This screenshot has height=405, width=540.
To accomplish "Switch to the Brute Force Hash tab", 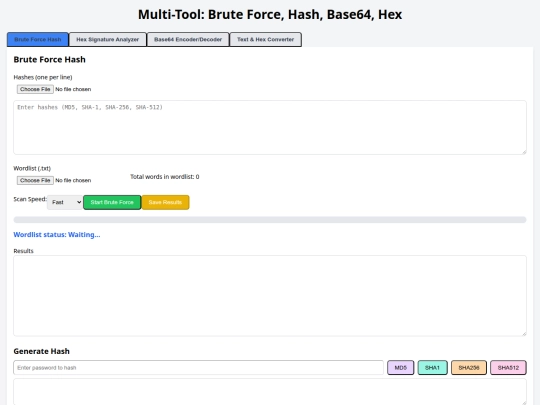I will pyautogui.click(x=38, y=40).
